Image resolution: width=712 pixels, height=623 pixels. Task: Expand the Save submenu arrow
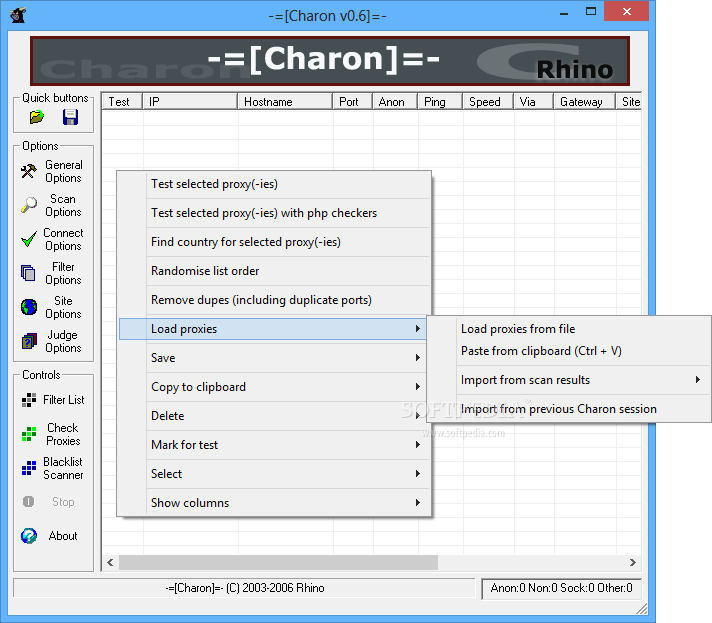(x=417, y=358)
